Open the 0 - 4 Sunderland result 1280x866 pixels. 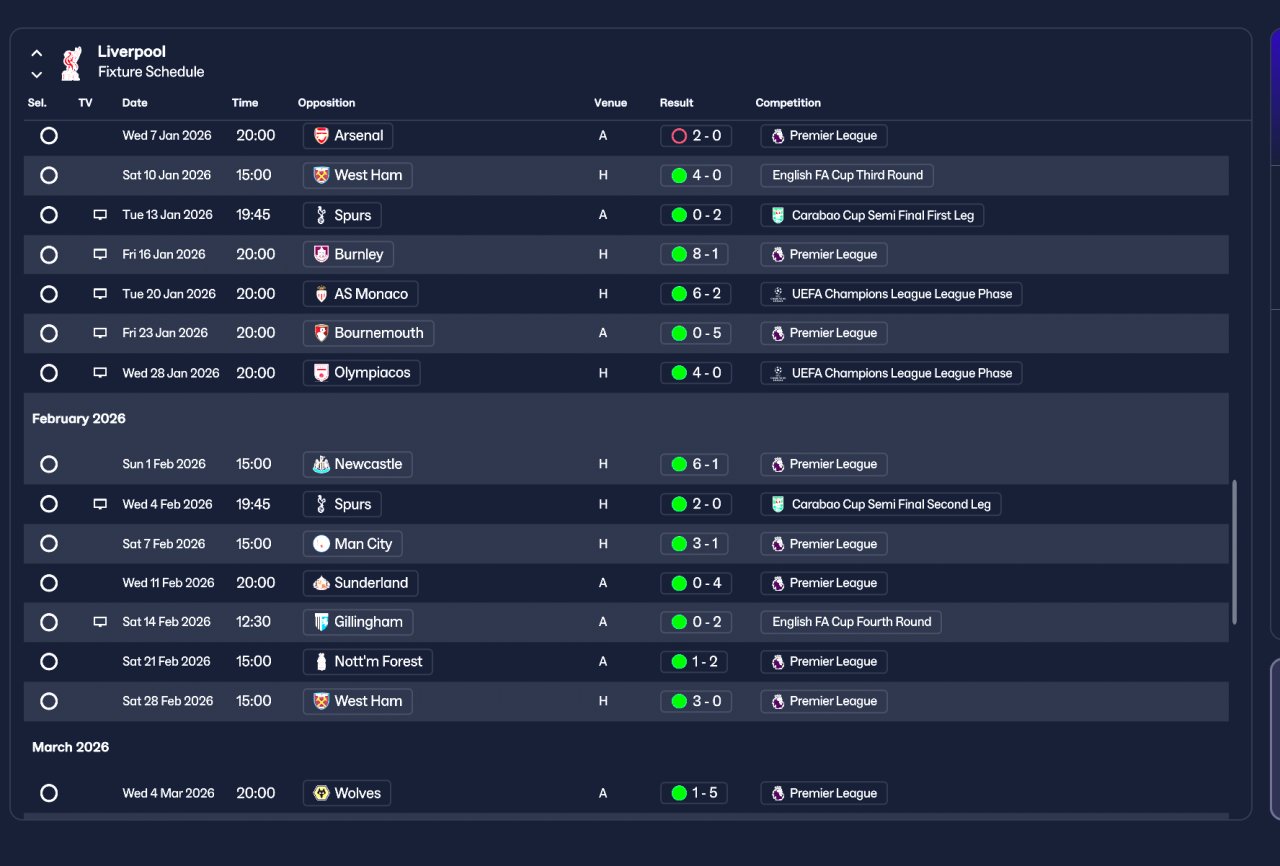coord(696,583)
